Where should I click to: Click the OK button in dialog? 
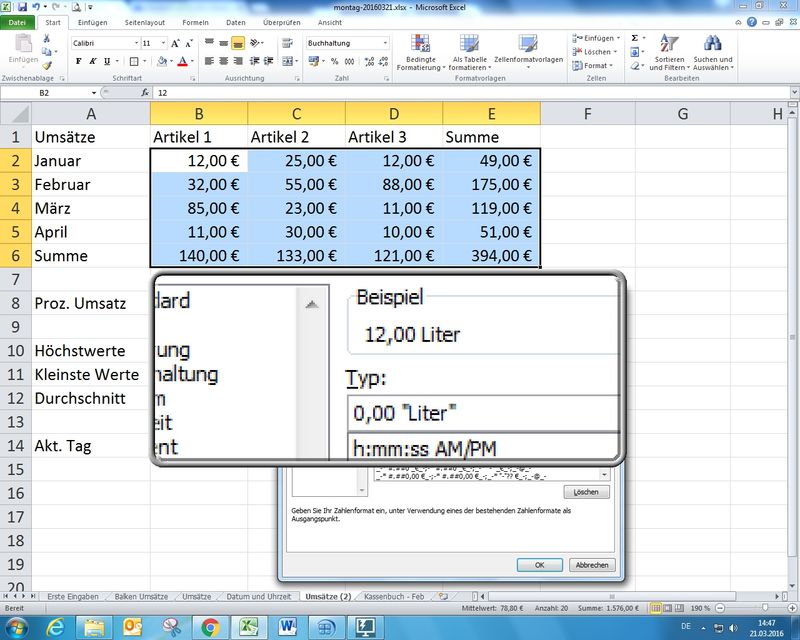(x=539, y=565)
